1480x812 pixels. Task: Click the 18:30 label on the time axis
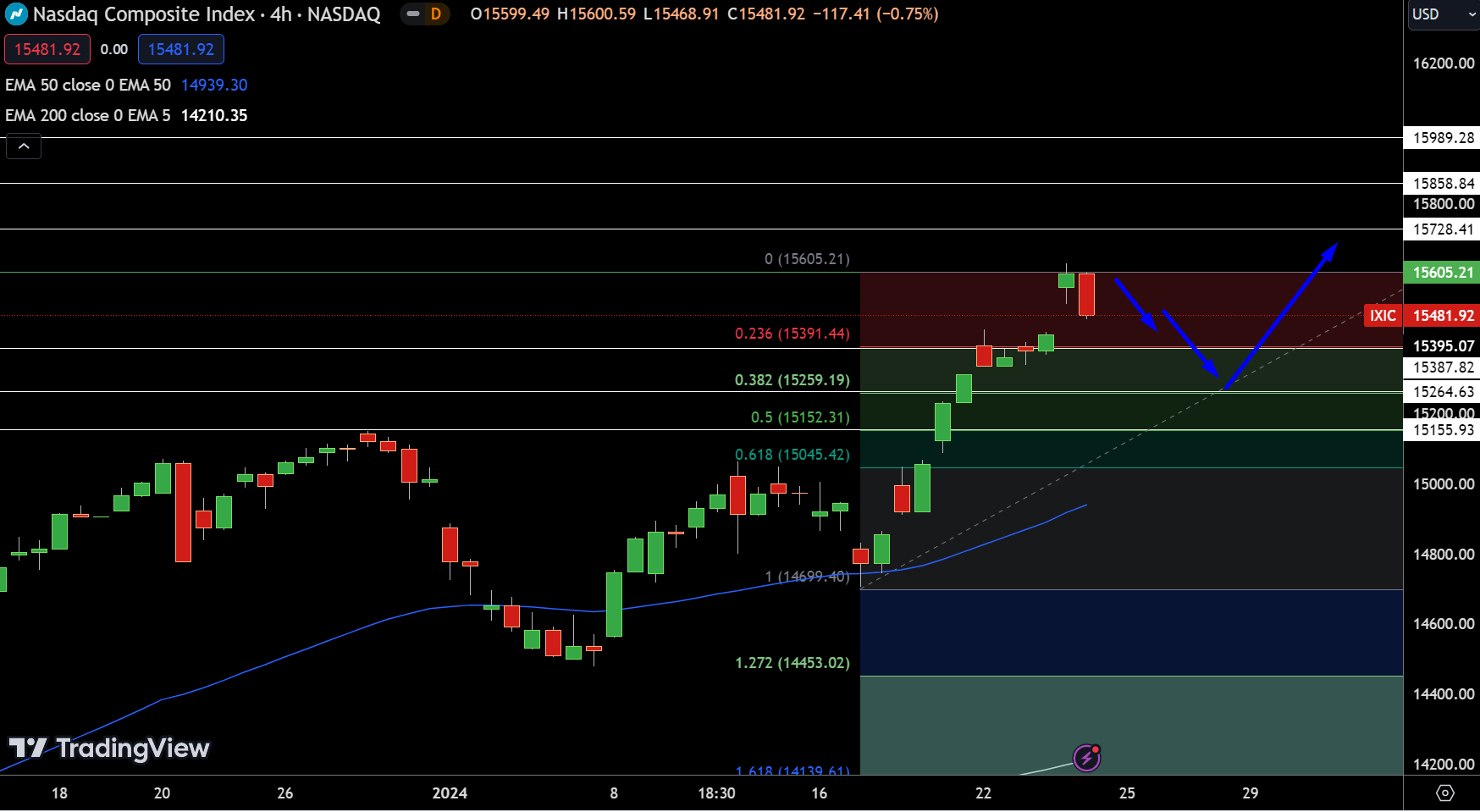(716, 793)
